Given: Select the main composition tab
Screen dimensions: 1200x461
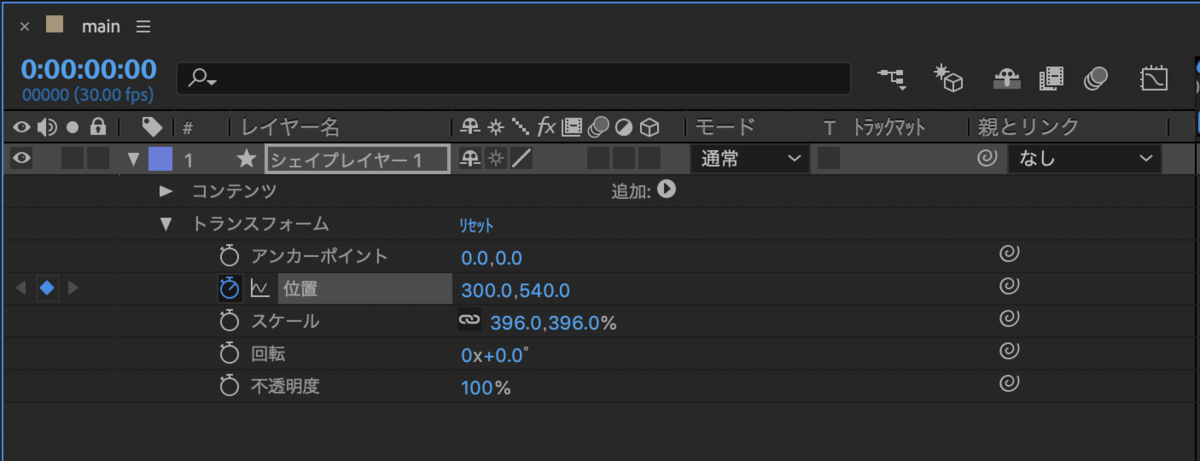Looking at the screenshot, I should point(102,26).
